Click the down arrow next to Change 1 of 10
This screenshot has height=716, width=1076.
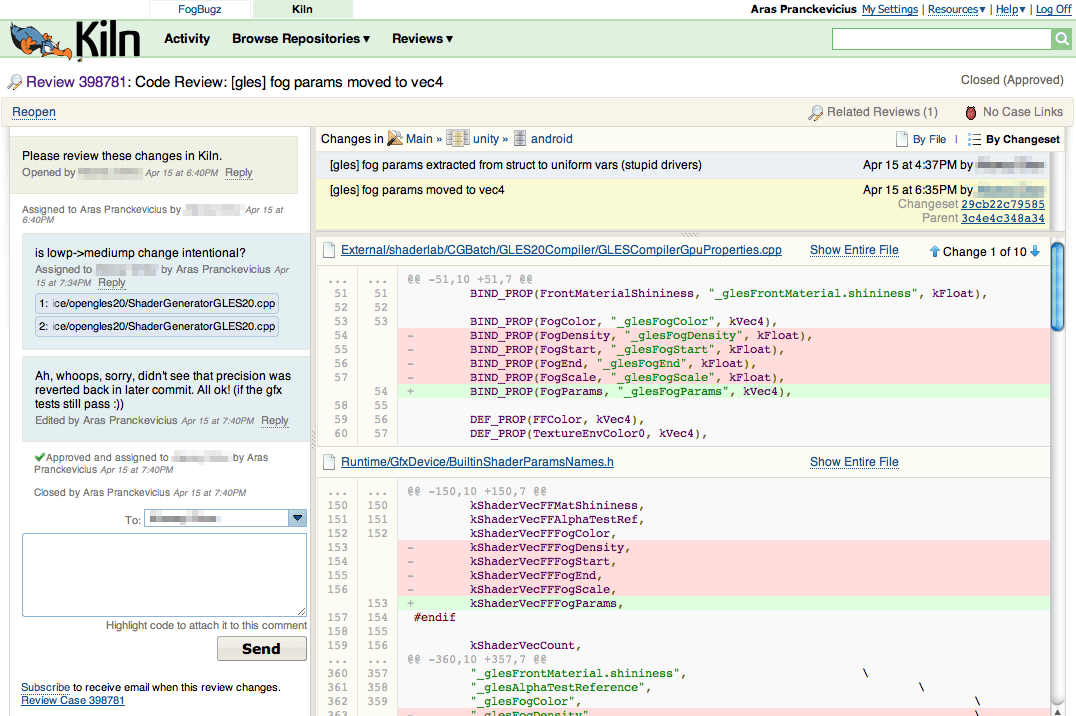1034,252
